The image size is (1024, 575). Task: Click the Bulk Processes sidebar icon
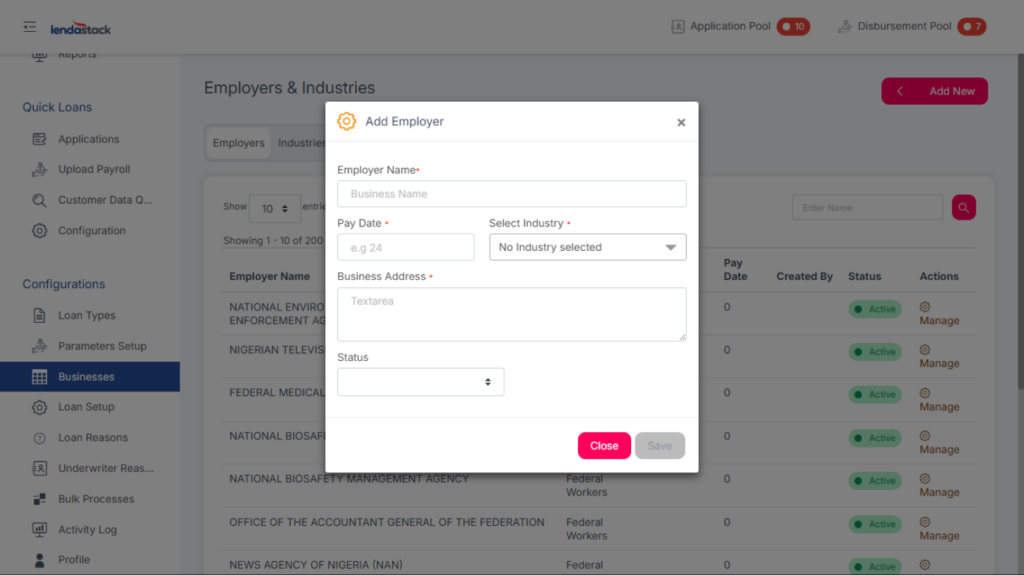coord(40,499)
